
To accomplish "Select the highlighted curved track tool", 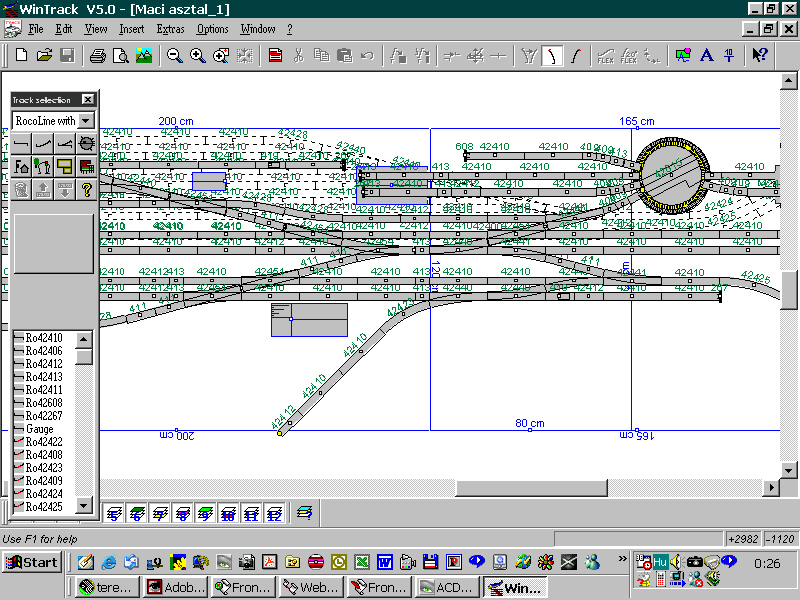I will click(x=552, y=55).
